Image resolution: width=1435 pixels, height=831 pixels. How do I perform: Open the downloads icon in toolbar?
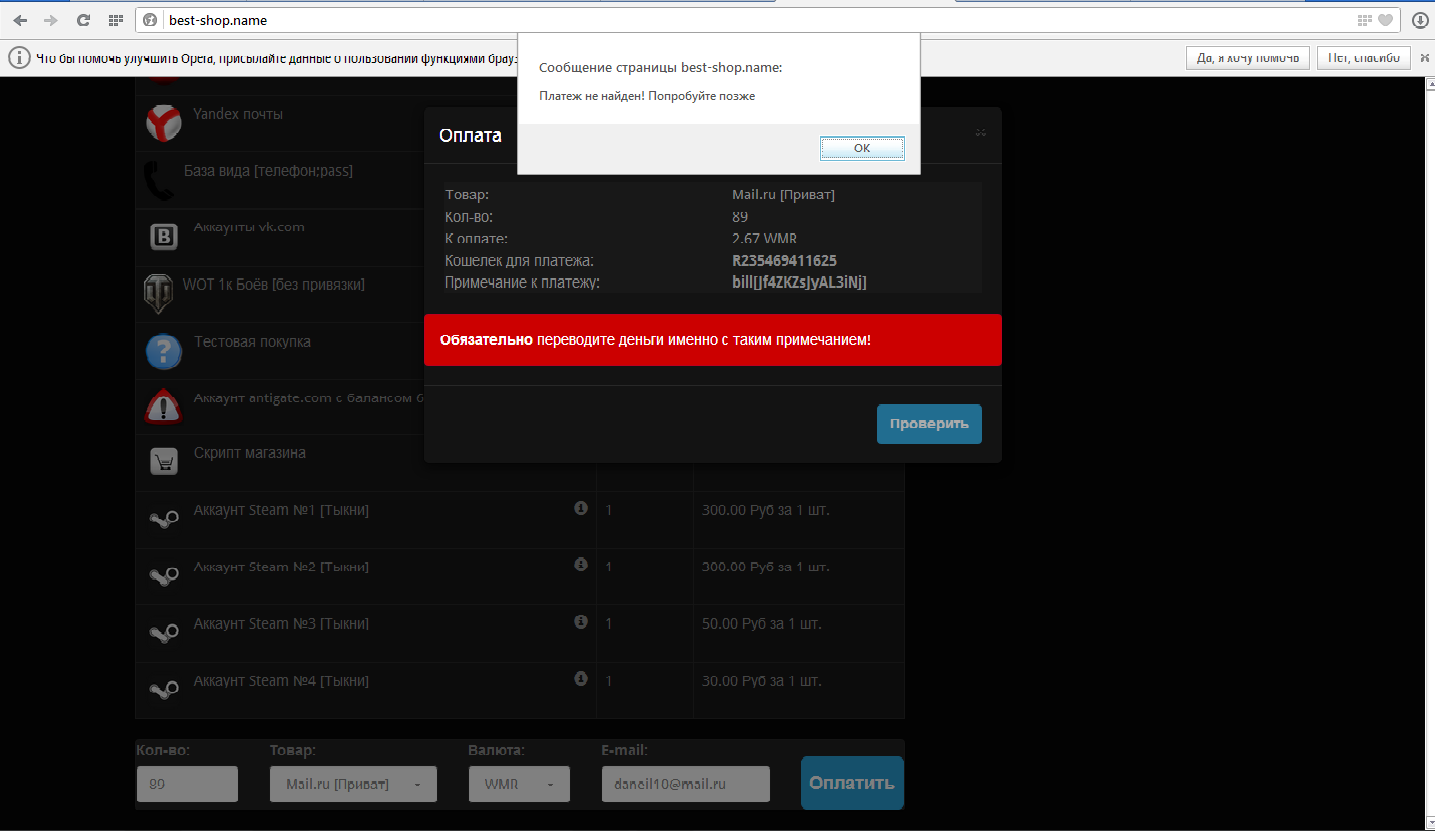pos(1419,20)
